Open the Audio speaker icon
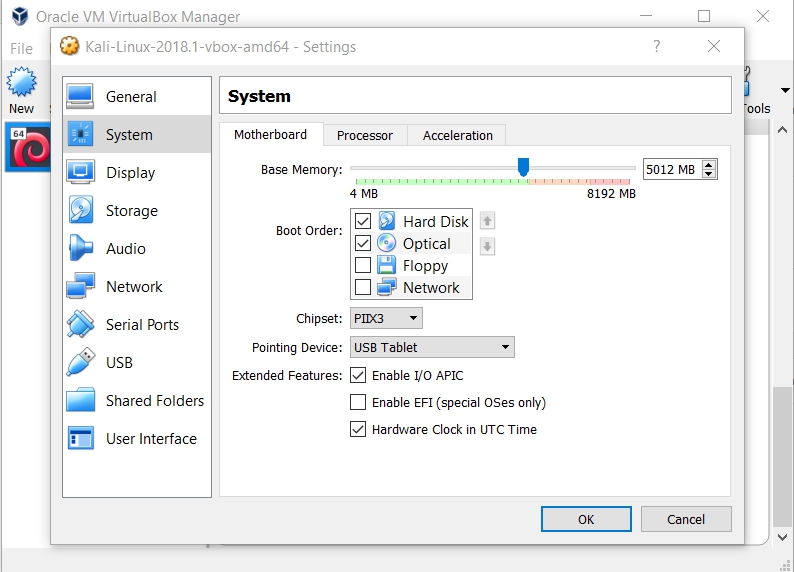Screen dimensions: 794x572 tap(81, 249)
